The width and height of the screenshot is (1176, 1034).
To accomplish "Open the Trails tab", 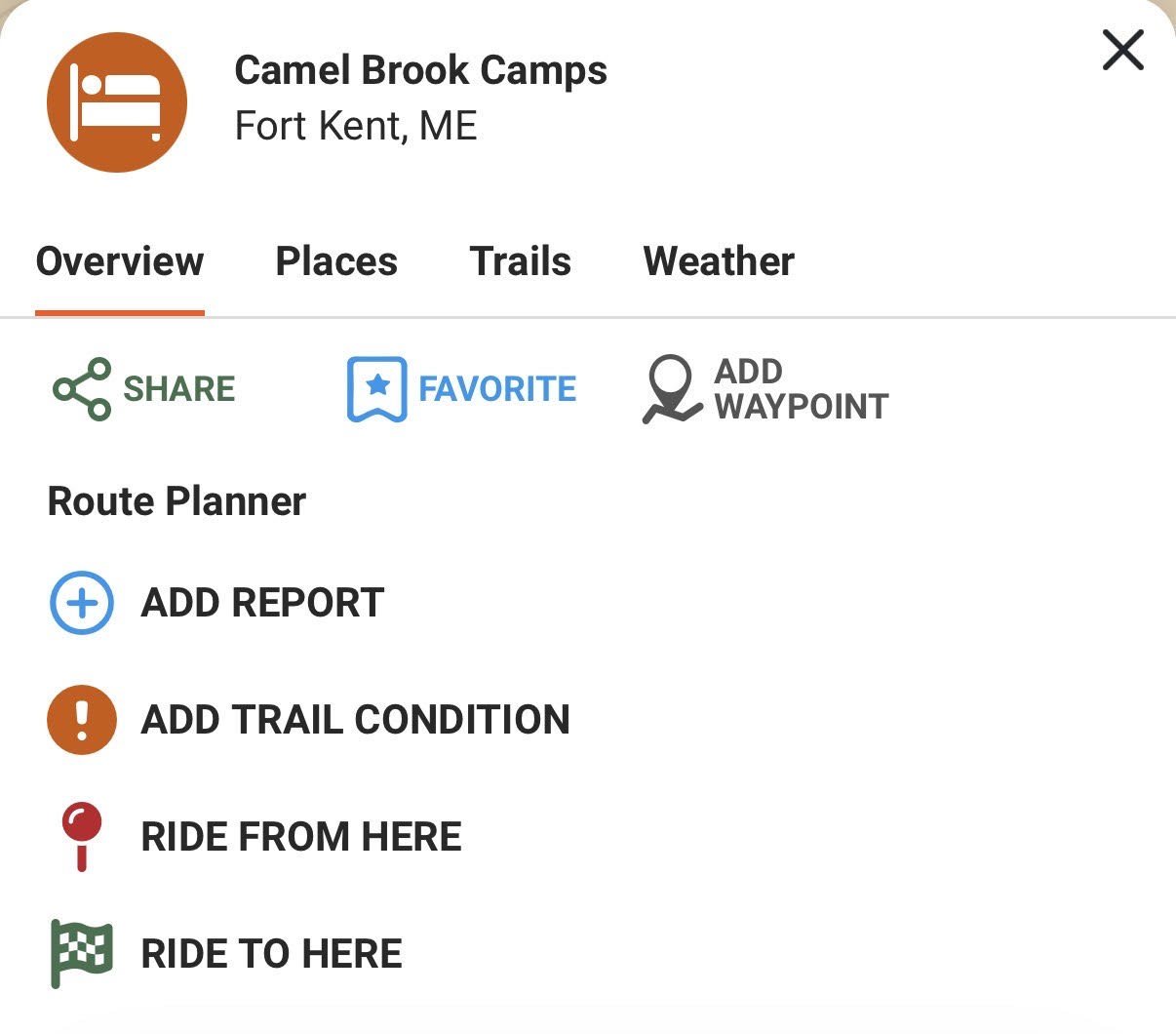I will [x=520, y=260].
